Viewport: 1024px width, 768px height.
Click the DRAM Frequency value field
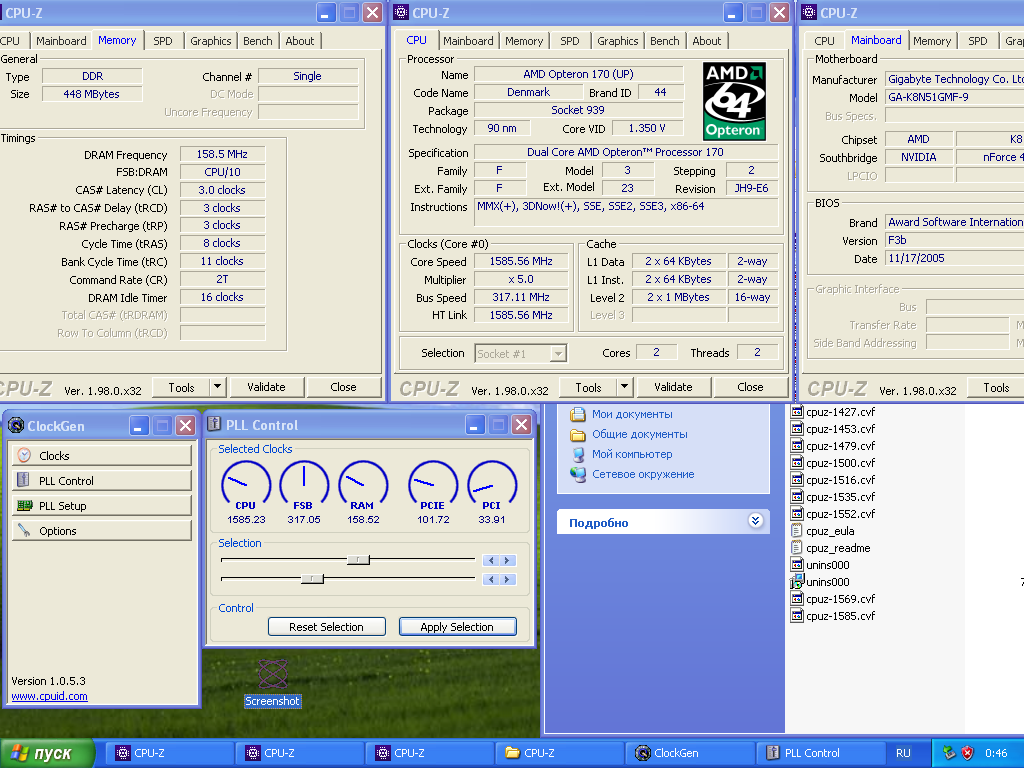[x=222, y=154]
